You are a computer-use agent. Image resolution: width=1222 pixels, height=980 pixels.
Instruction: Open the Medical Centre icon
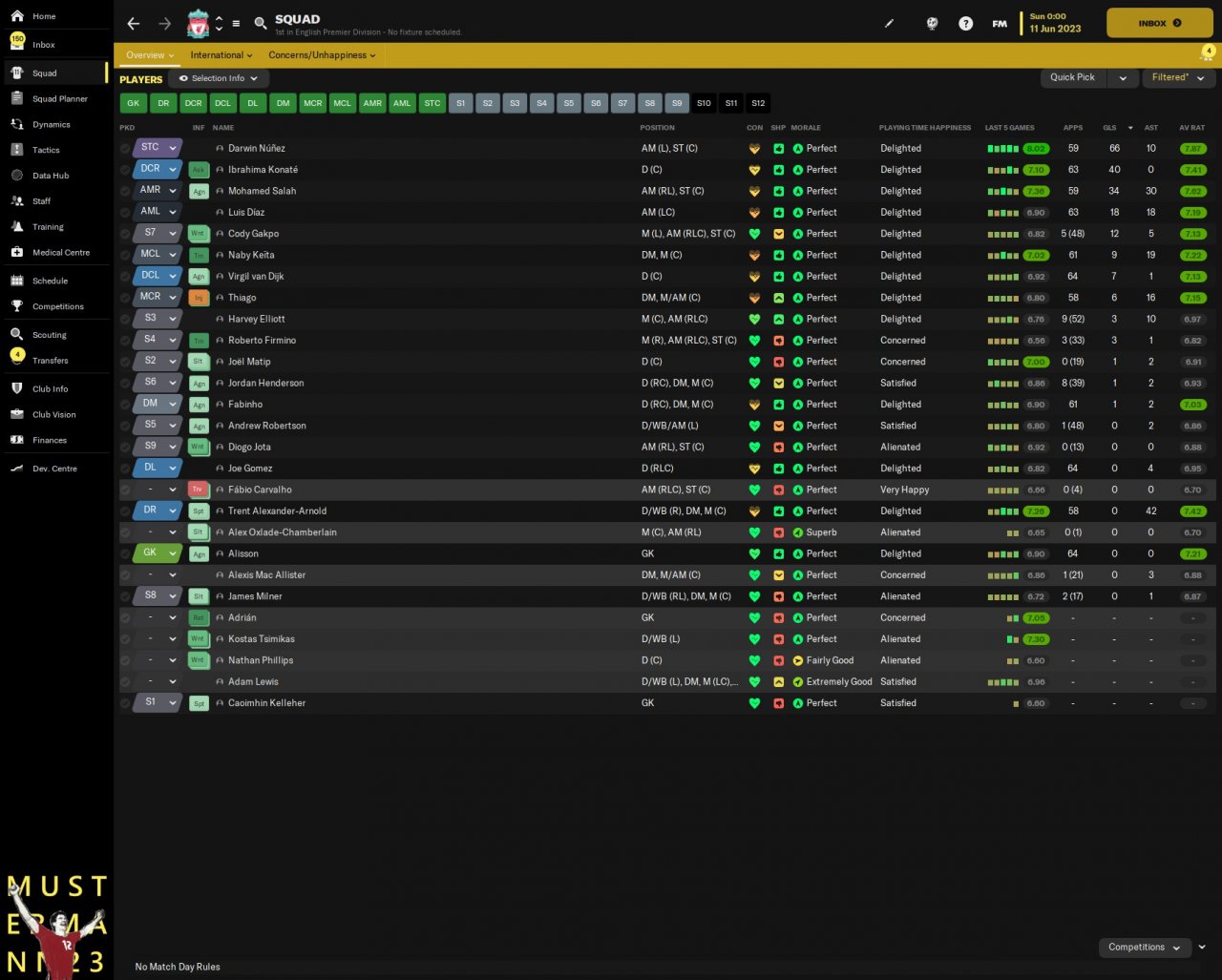[17, 252]
